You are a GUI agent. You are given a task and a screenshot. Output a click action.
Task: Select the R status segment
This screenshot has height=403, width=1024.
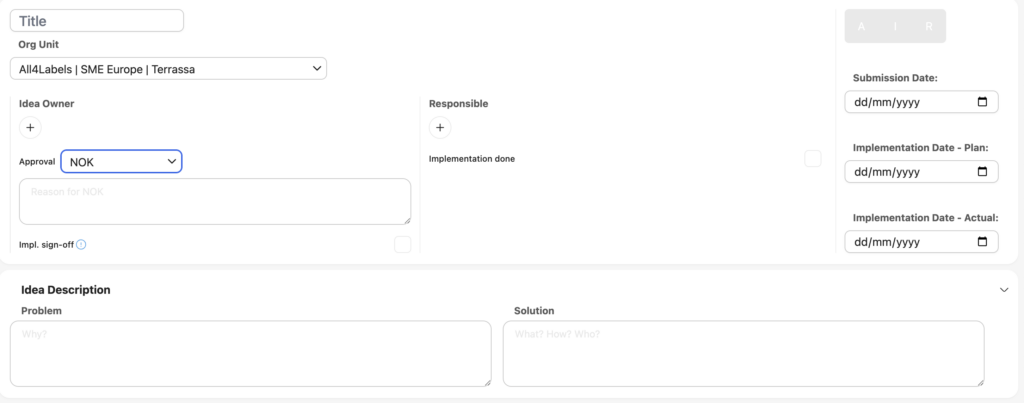pos(928,27)
